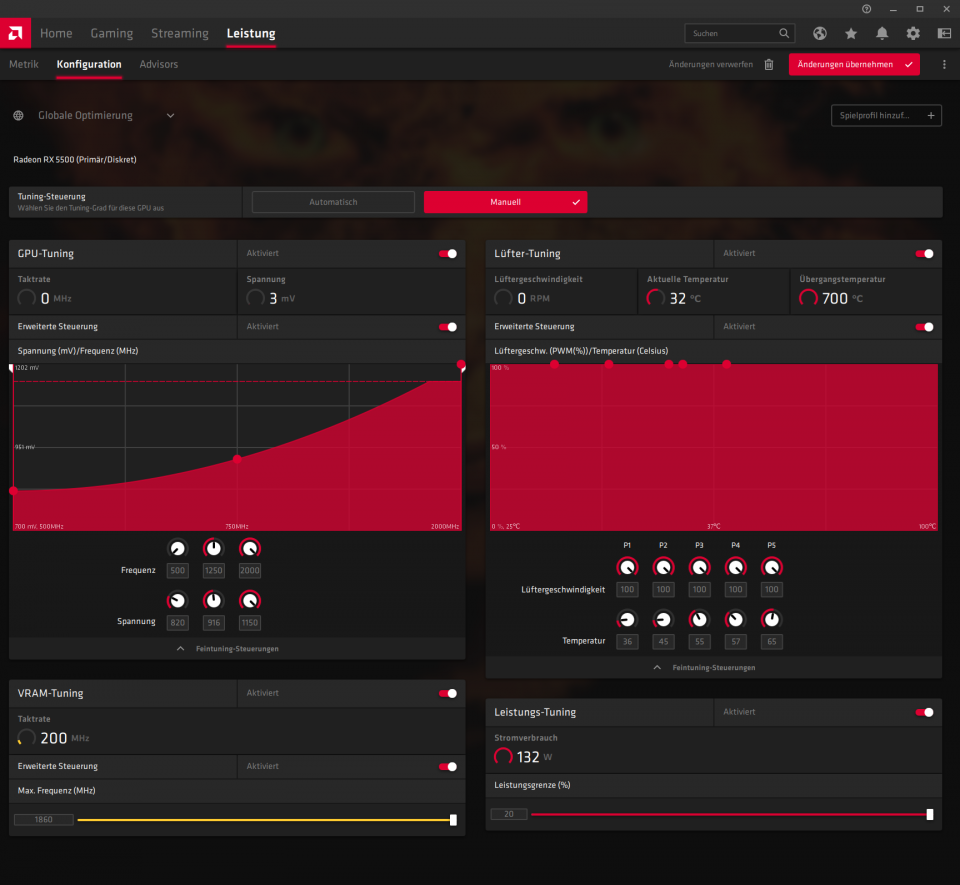Click the bottom-left point on voltage curve
960x885 pixels.
(x=13, y=491)
